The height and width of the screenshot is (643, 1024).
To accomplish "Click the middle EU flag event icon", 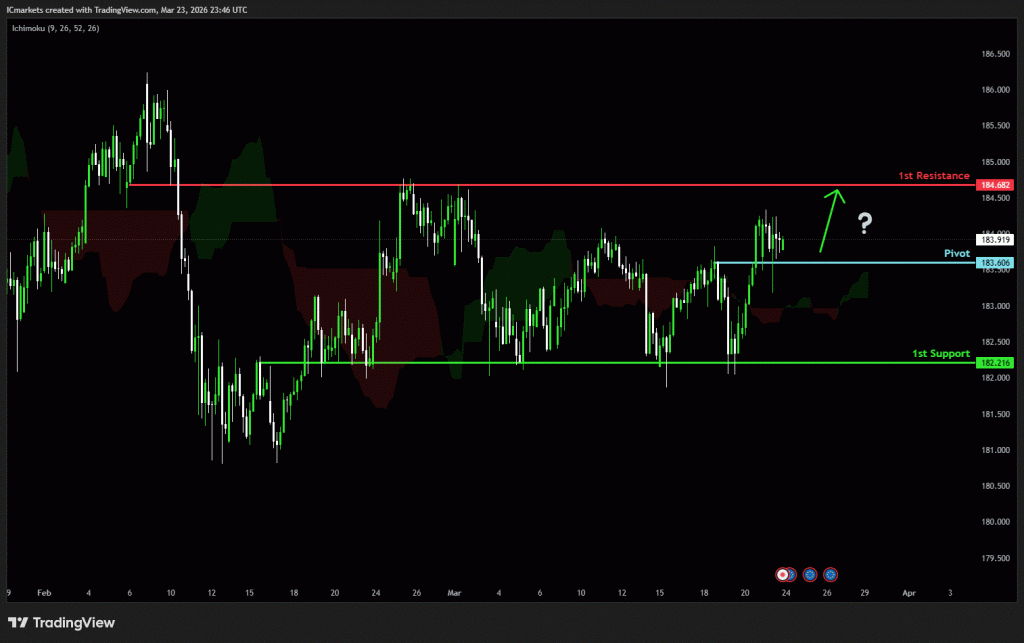I will coord(809,575).
